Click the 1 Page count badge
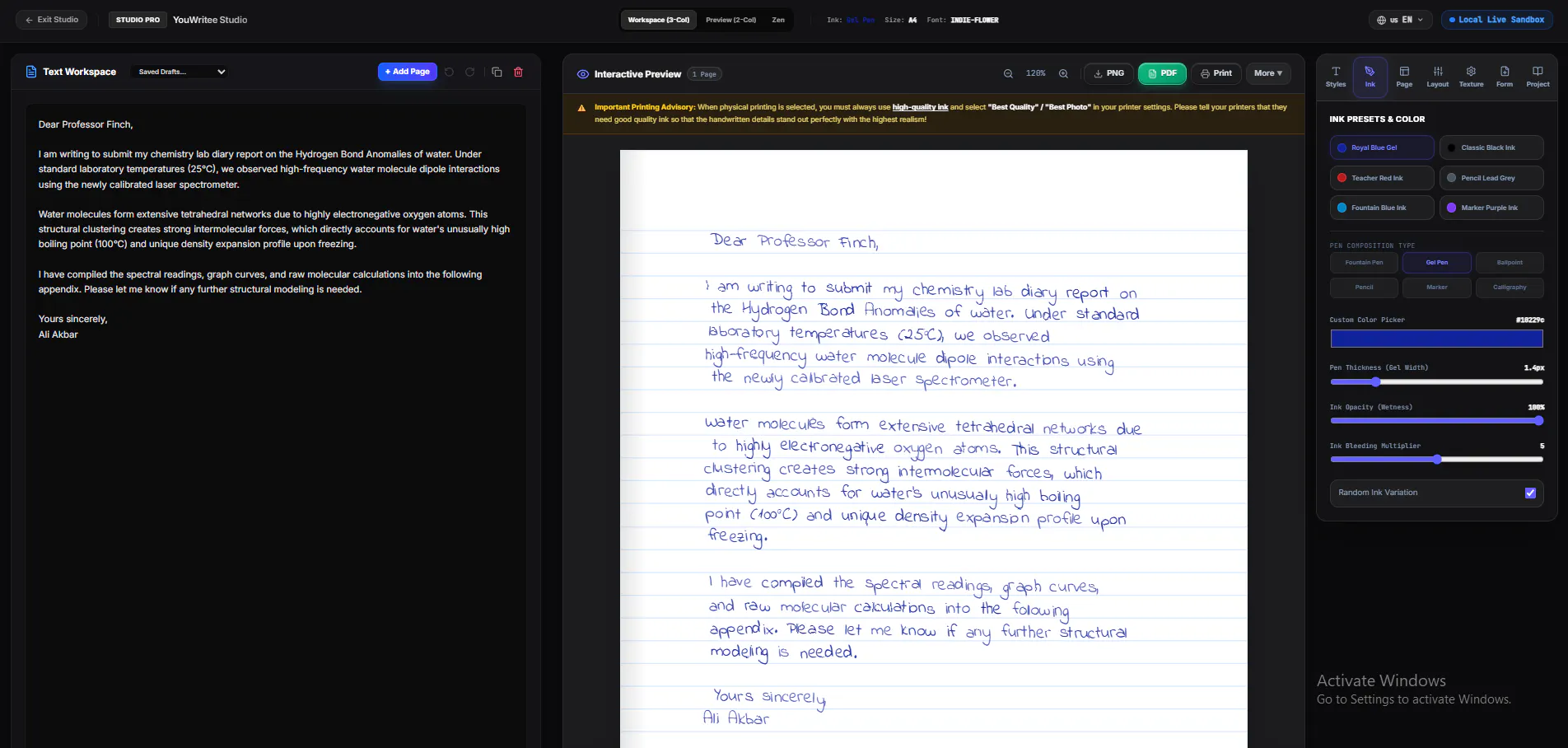The width and height of the screenshot is (1568, 748). [x=704, y=74]
